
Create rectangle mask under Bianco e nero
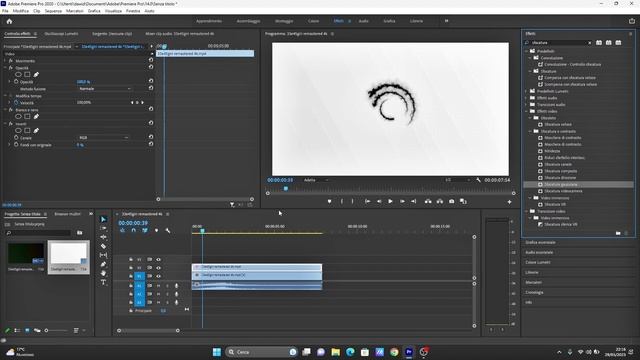point(27,117)
